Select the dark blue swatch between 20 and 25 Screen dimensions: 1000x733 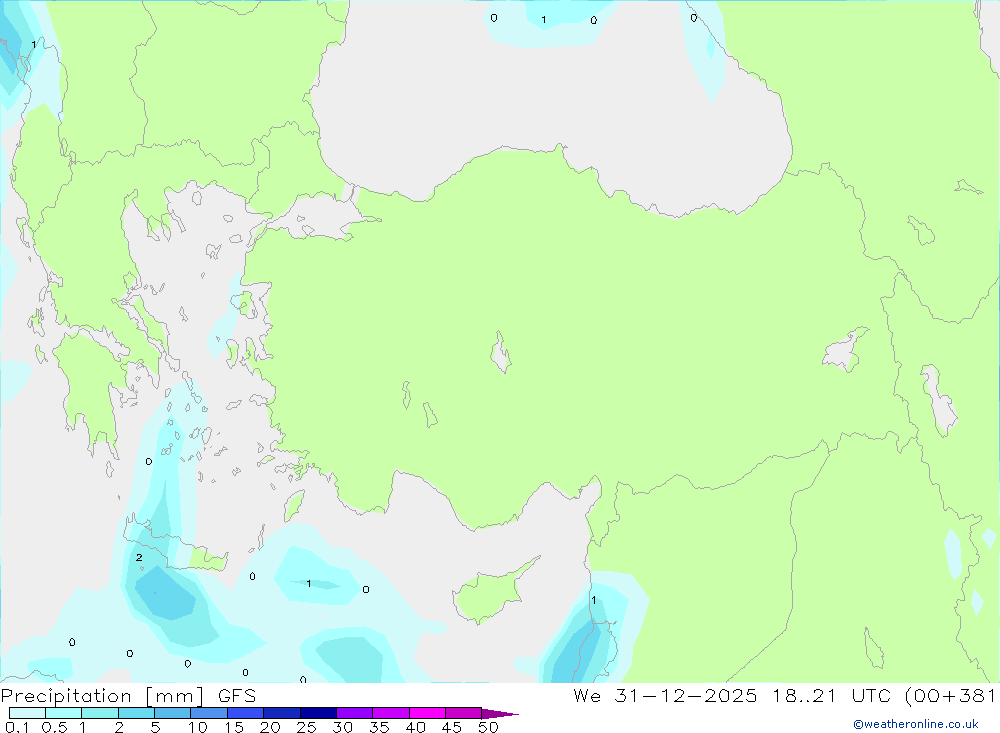pos(282,713)
